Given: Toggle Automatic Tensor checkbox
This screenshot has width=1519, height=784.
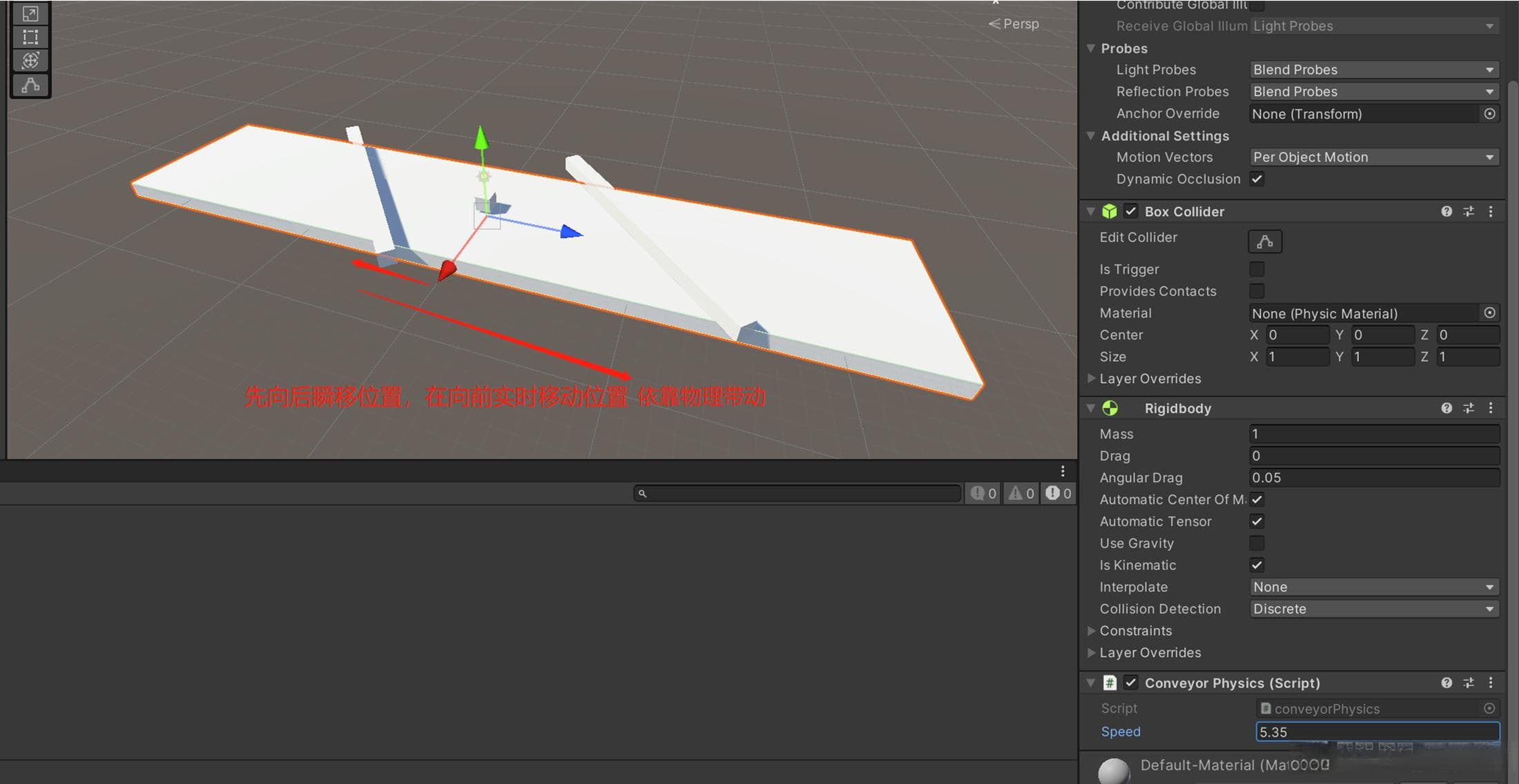Looking at the screenshot, I should point(1257,522).
